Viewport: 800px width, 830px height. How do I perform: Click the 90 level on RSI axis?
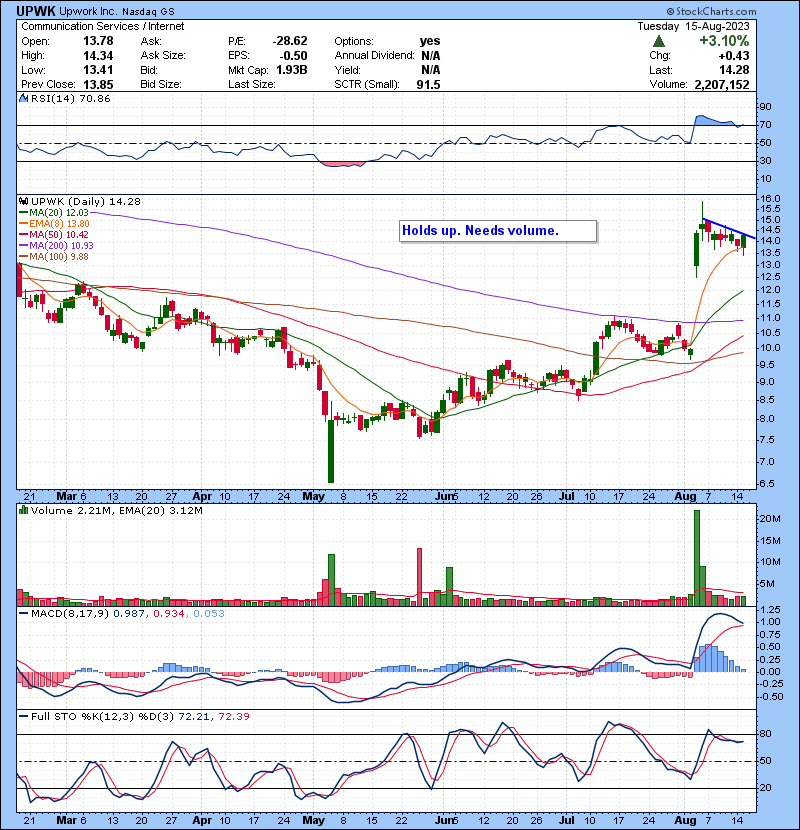(766, 106)
